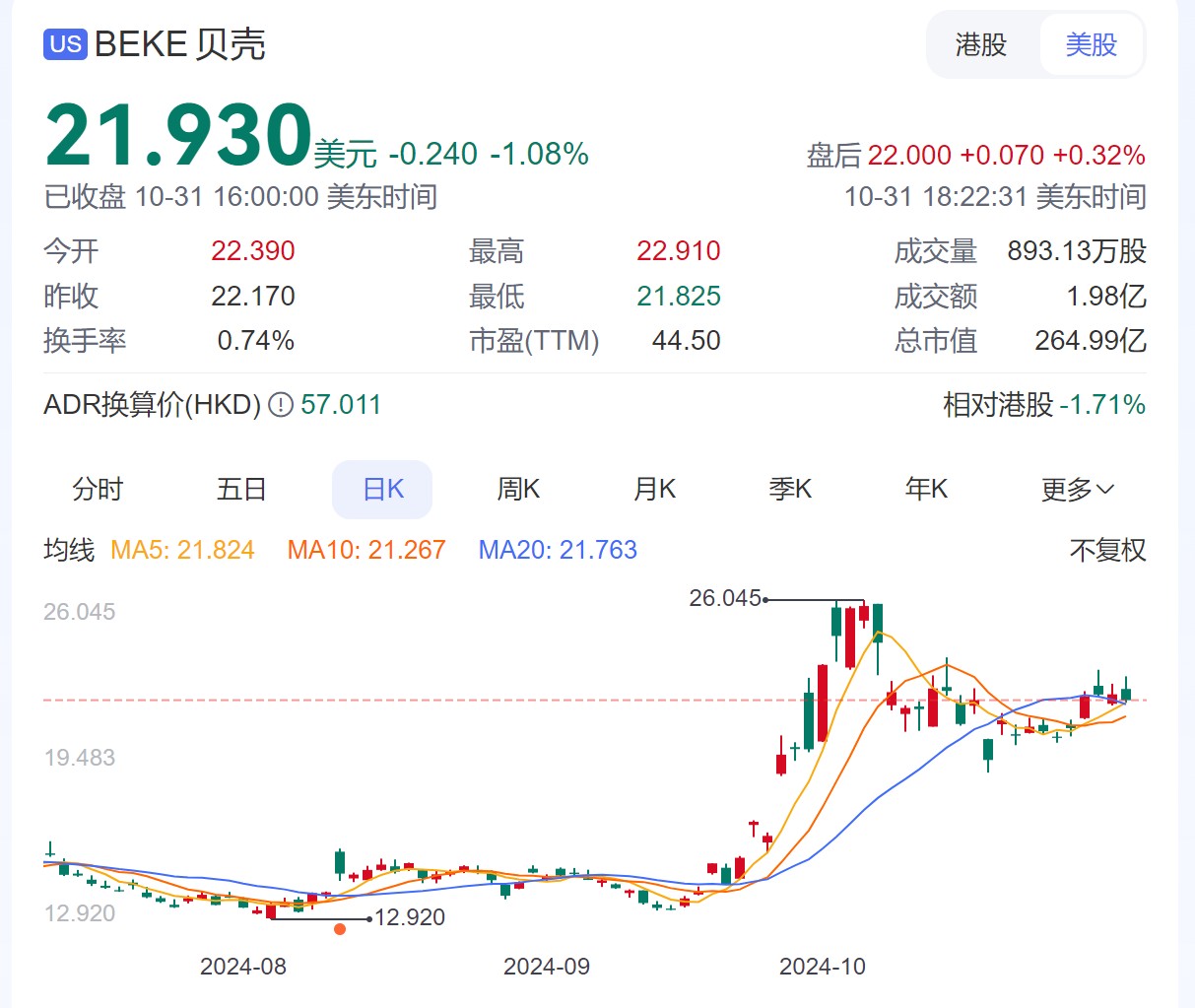Select the 五日 chart tab

[x=241, y=490]
